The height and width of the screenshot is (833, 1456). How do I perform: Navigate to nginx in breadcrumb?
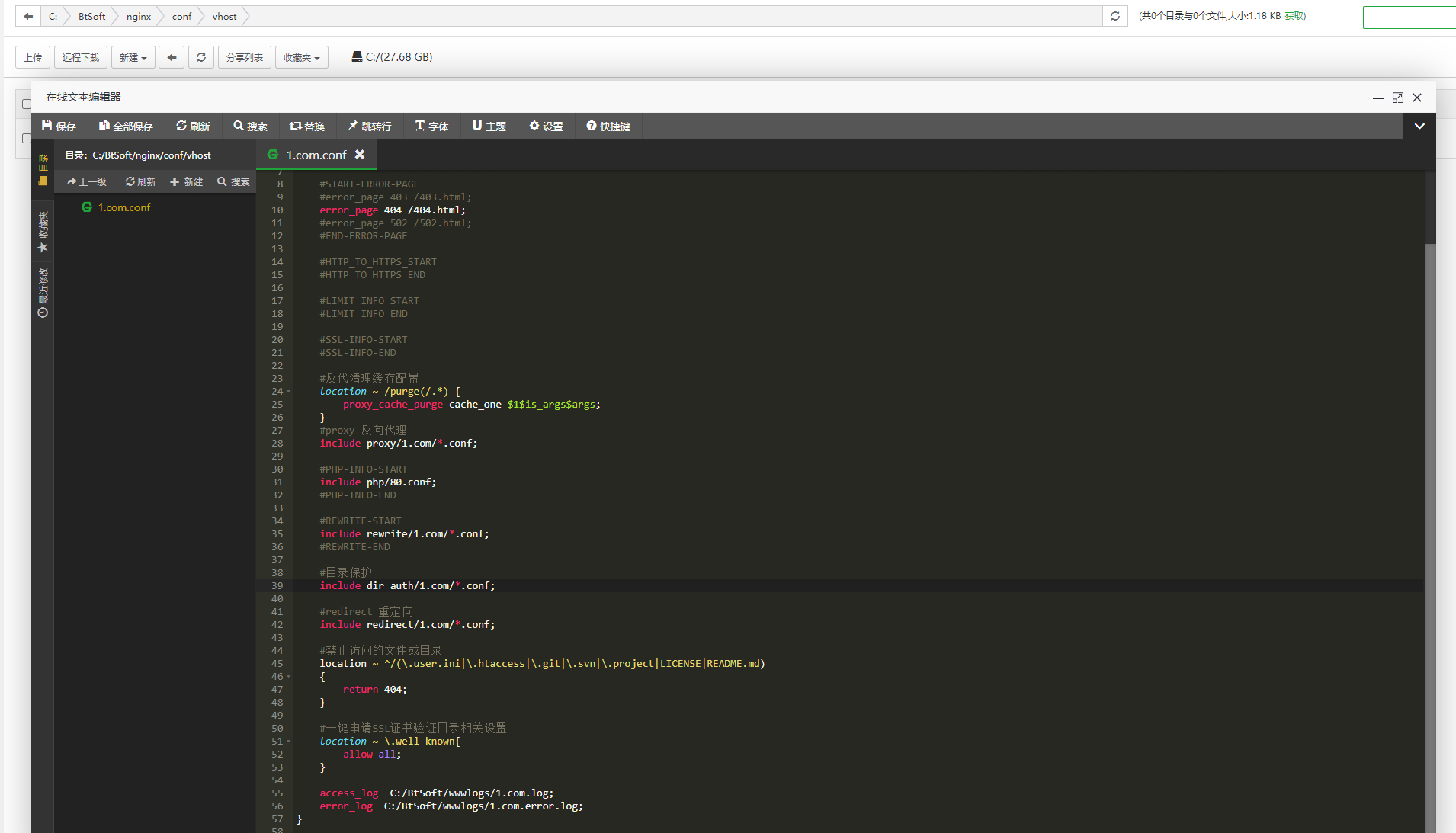pos(139,16)
